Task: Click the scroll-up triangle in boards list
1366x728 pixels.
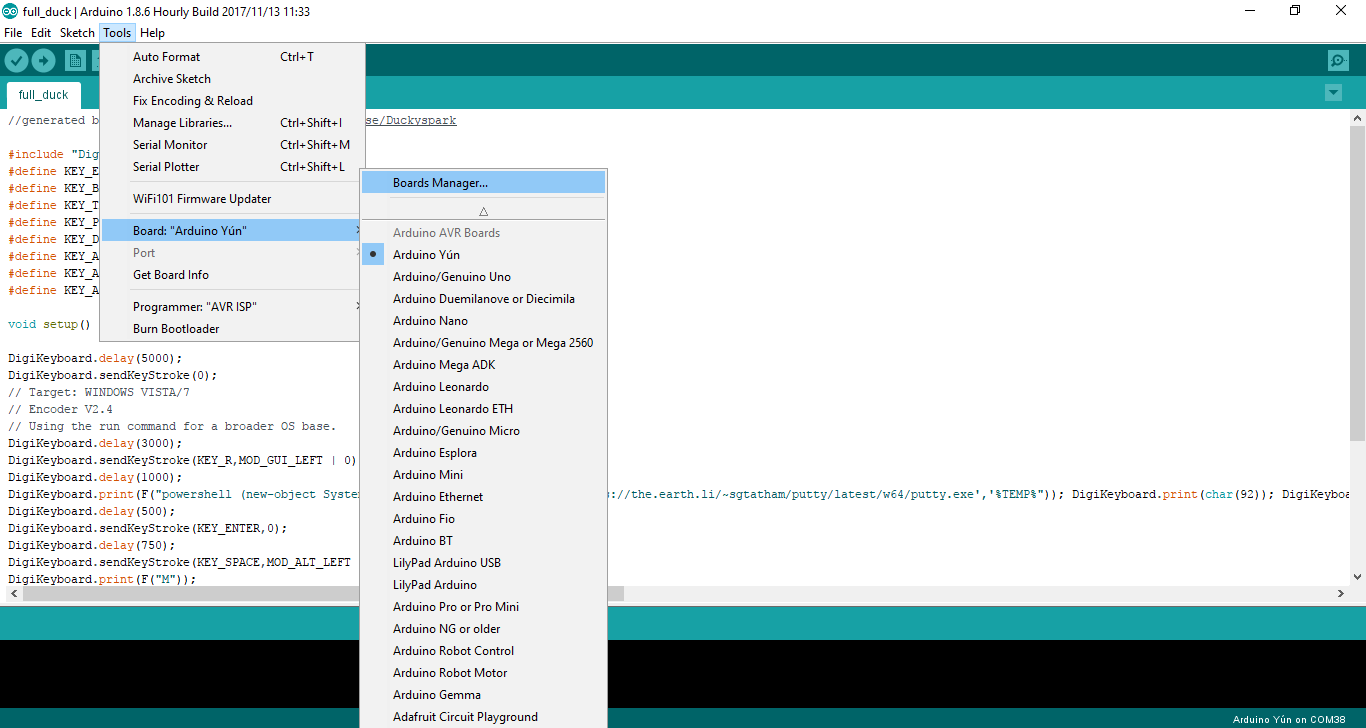Action: pos(483,212)
